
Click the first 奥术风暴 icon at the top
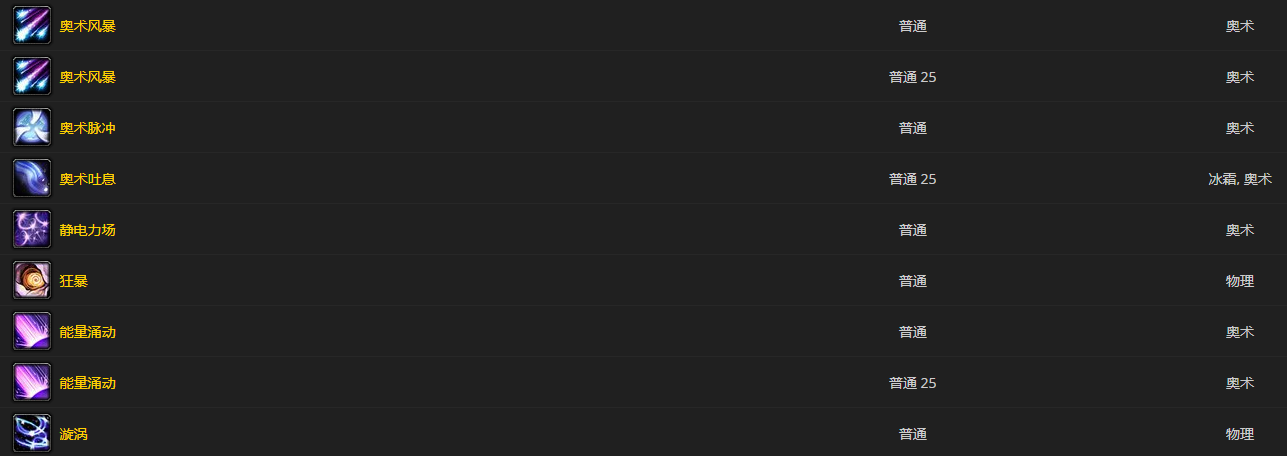[x=31, y=26]
